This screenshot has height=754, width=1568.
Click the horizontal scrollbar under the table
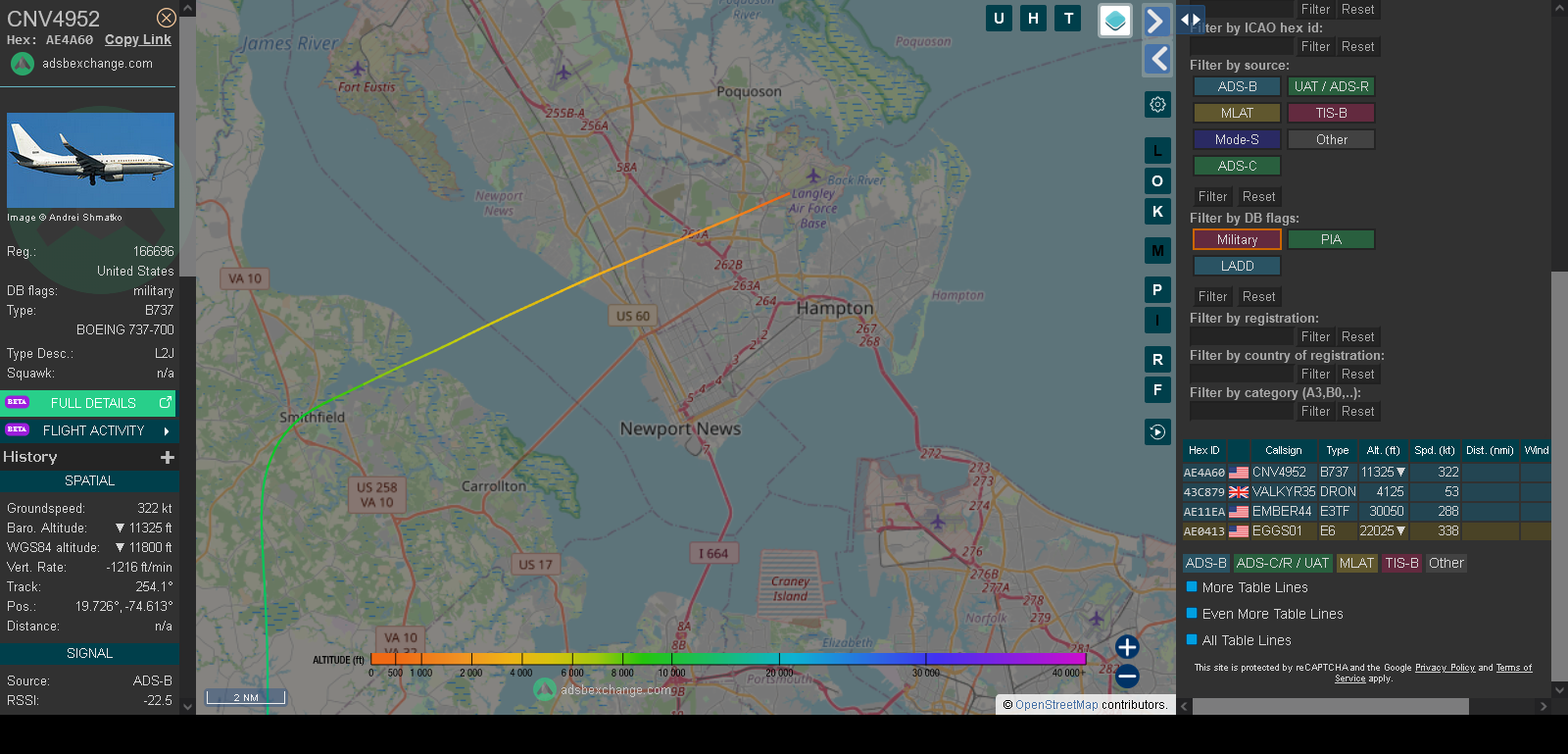point(1330,706)
